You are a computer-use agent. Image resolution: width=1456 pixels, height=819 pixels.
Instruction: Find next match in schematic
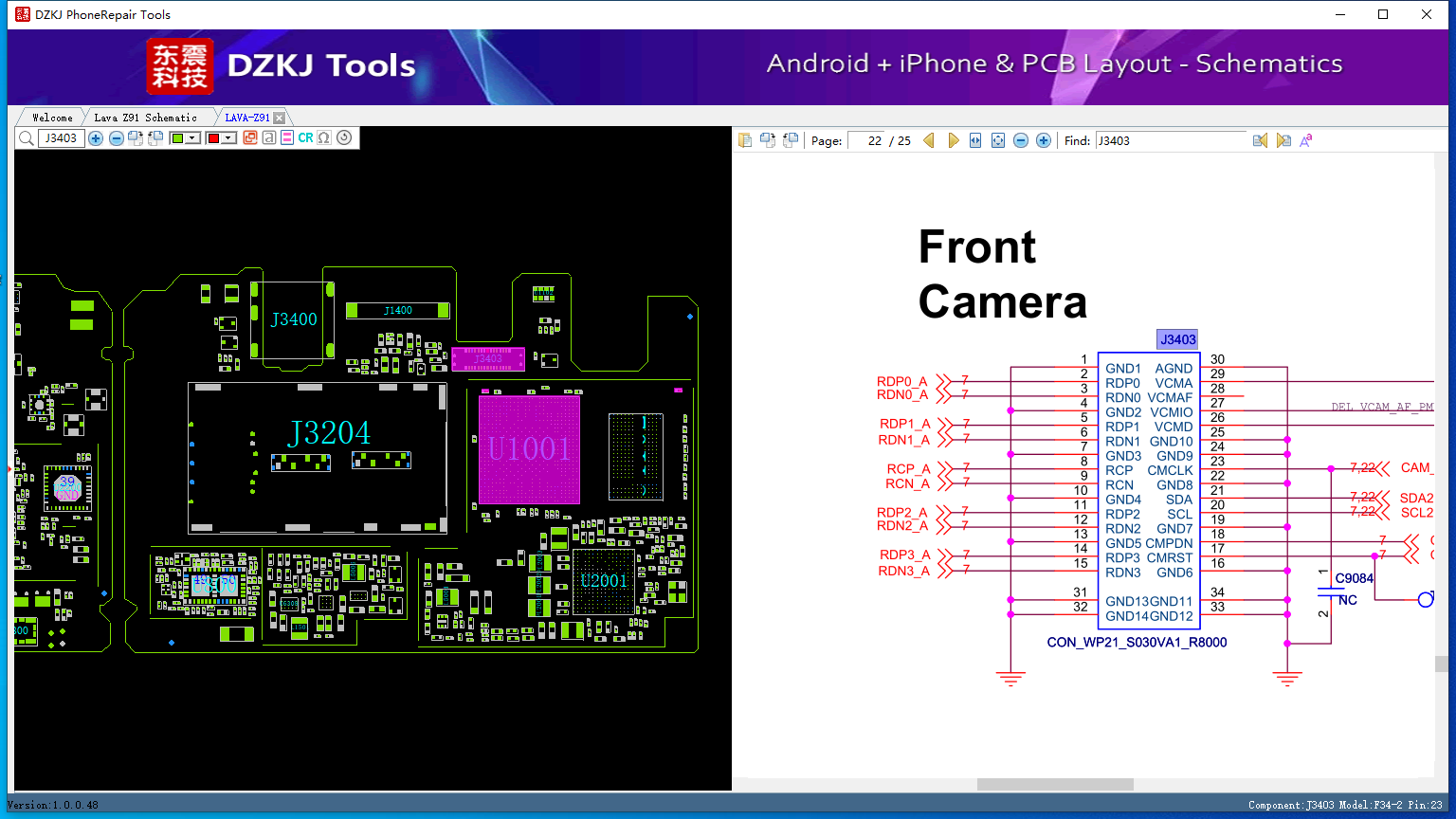[x=1283, y=140]
